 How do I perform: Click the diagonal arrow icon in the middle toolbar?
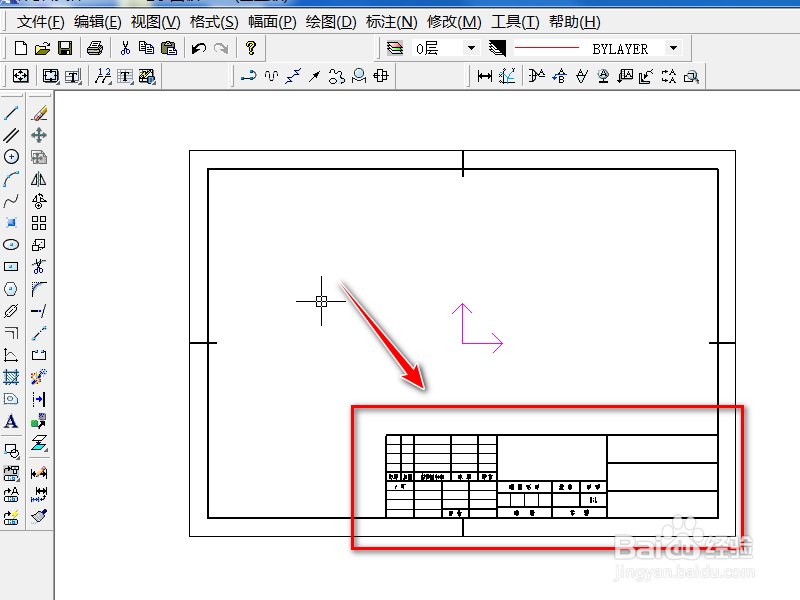tap(314, 77)
